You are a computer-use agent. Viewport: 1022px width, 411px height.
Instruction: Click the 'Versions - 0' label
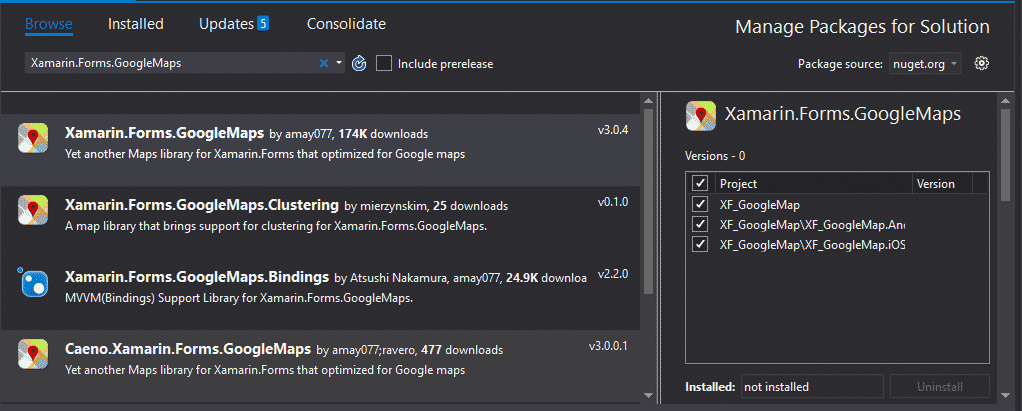point(715,156)
